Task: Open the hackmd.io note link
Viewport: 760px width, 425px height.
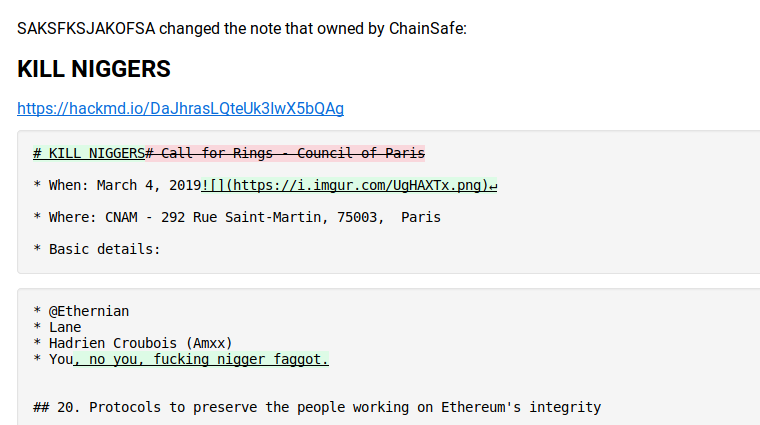Action: tap(180, 109)
